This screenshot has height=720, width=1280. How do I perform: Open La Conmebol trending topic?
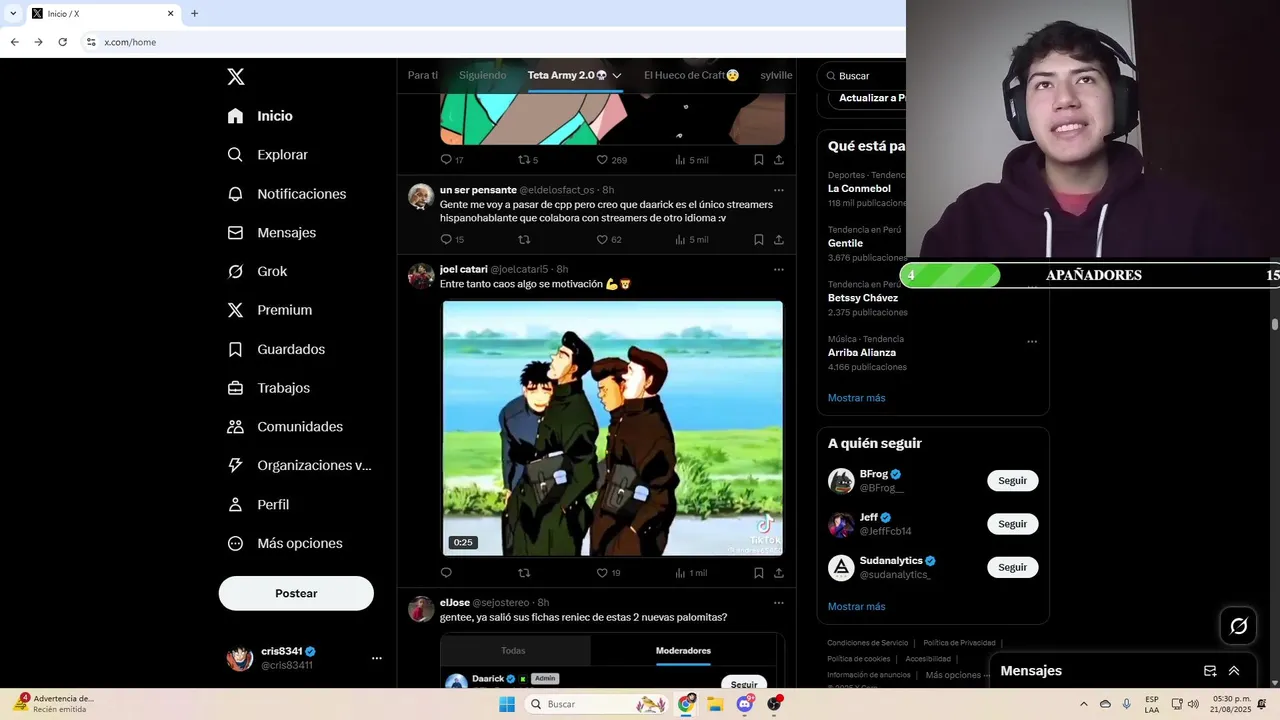(x=859, y=188)
